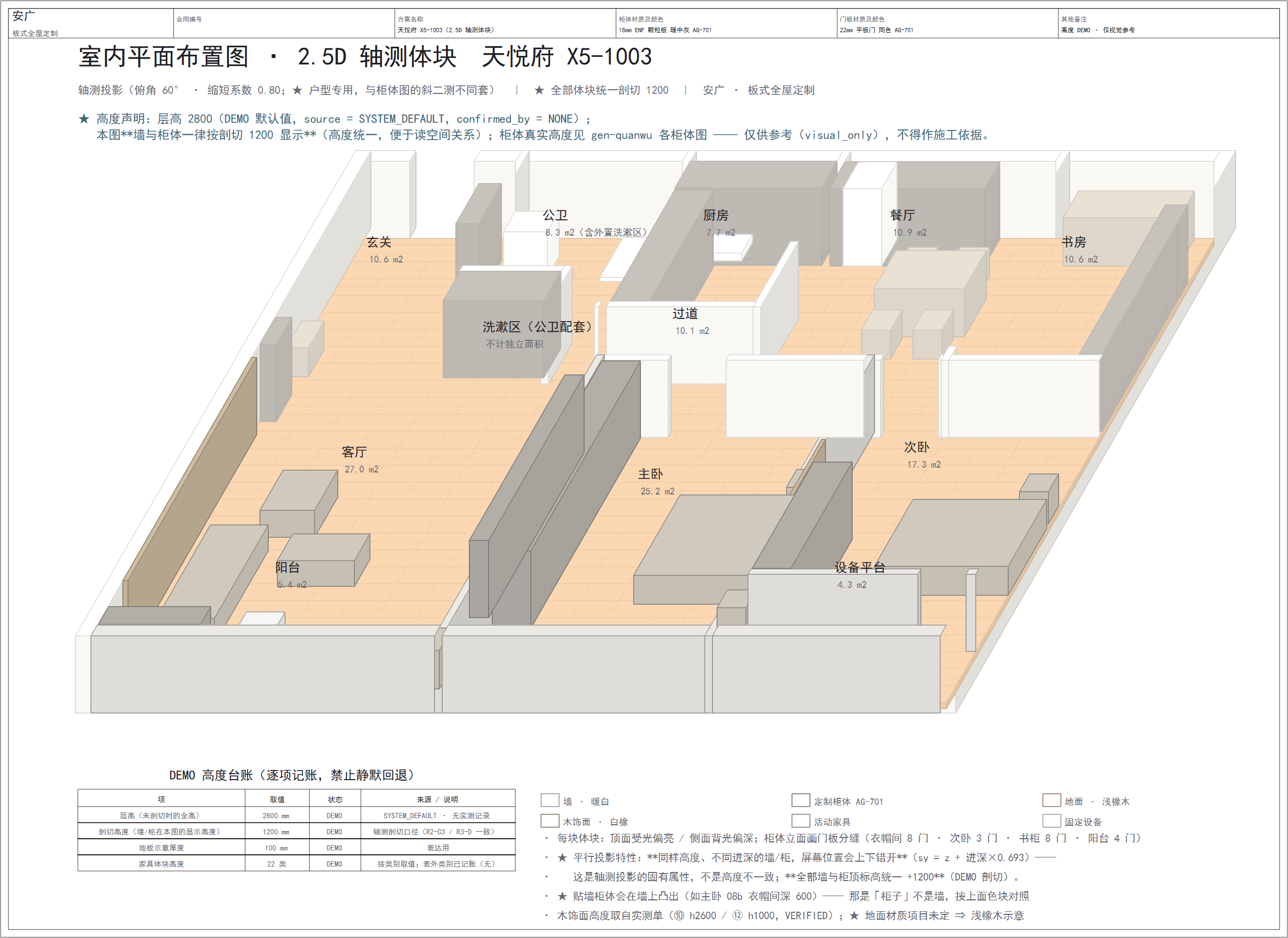Click the 2800 mm value cell
The image size is (1288, 938).
click(x=276, y=815)
